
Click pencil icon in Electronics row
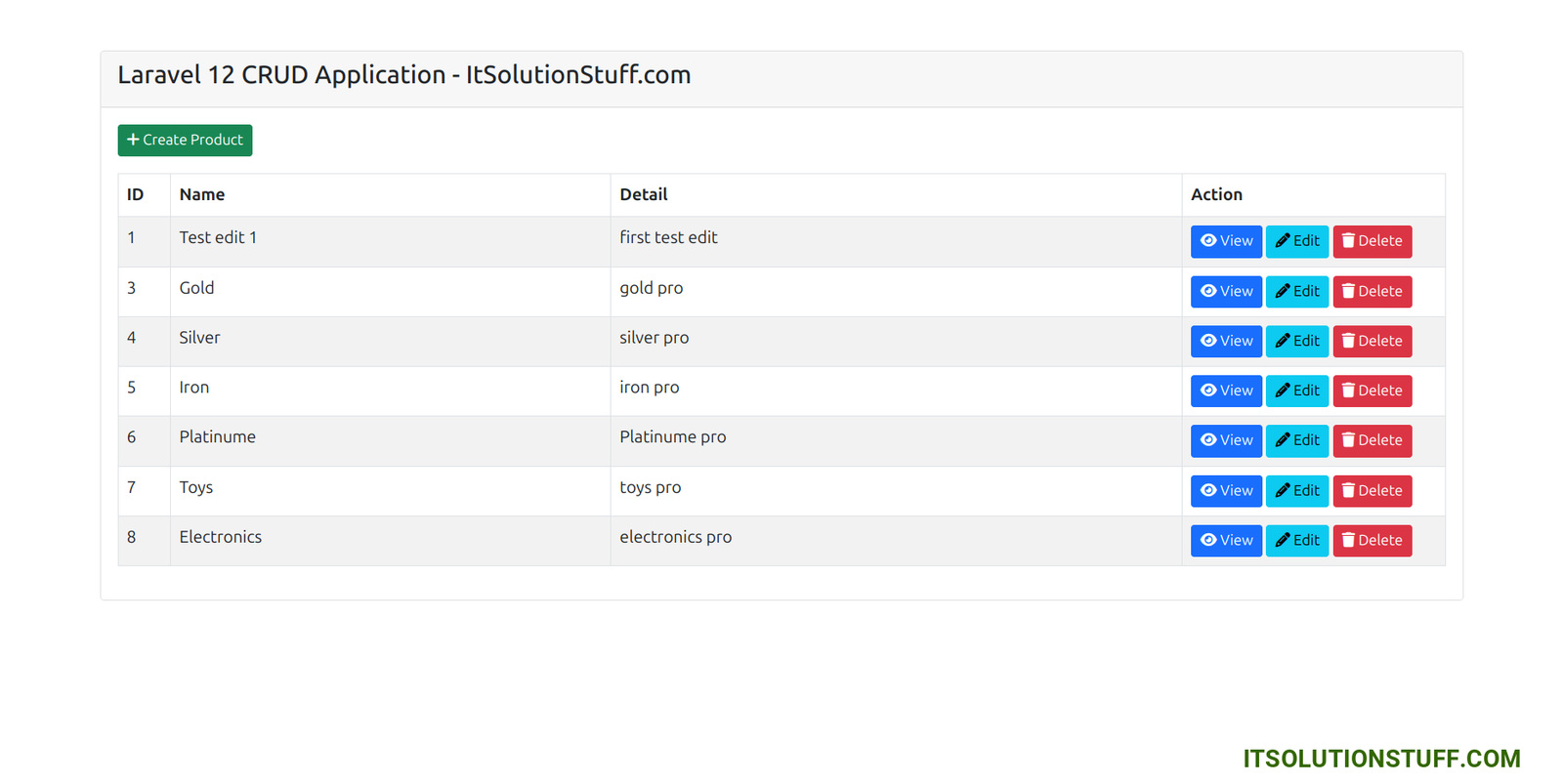tap(1283, 540)
